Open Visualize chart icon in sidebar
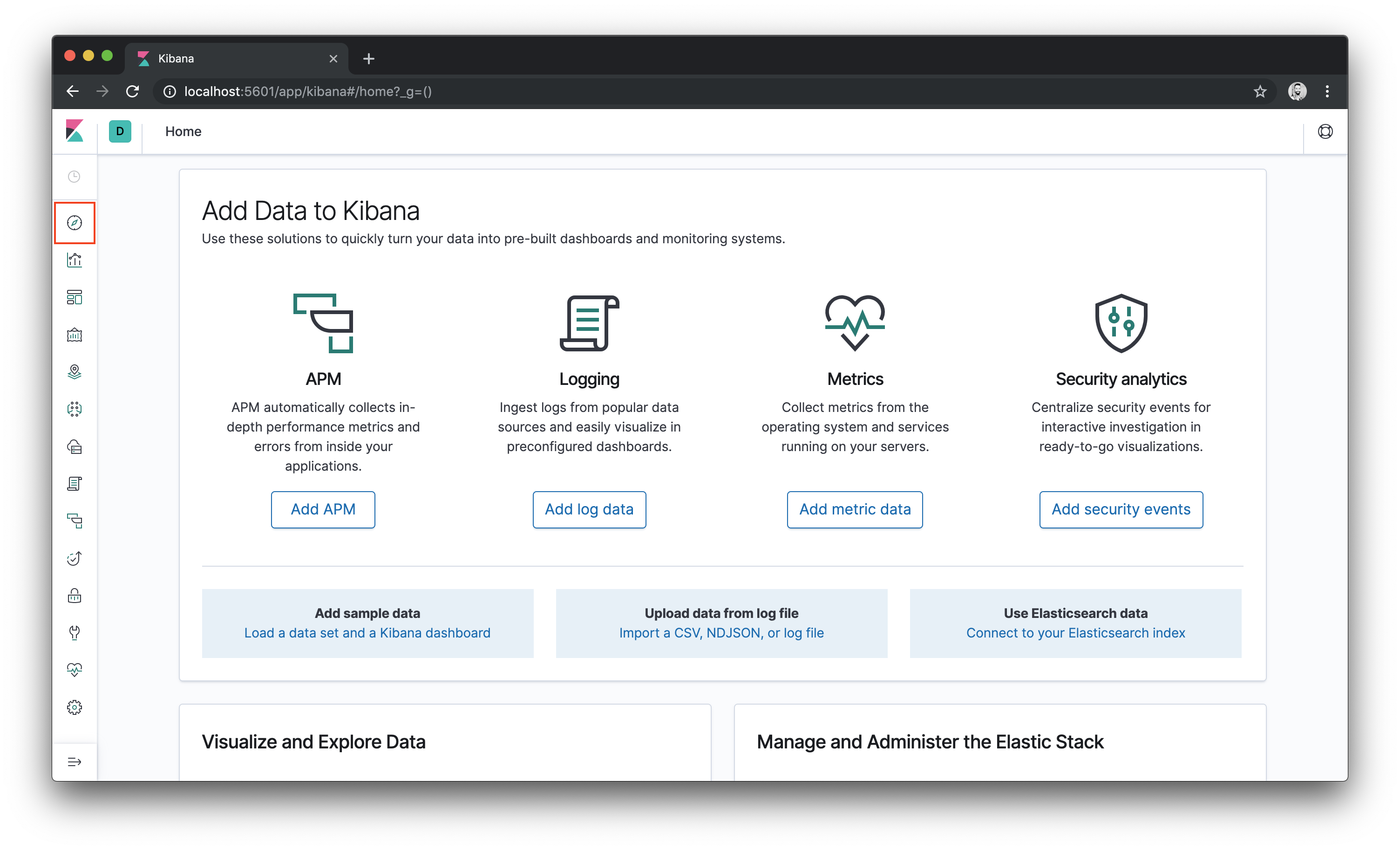This screenshot has height=850, width=1400. click(75, 260)
